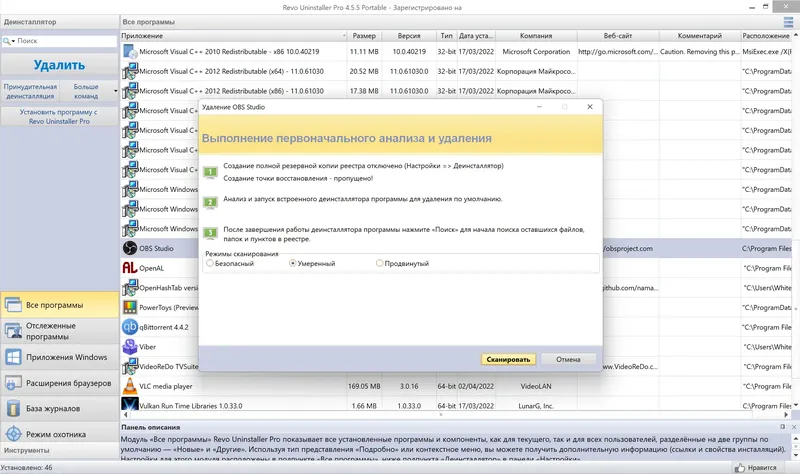The image size is (800, 474).
Task: Click the VLC media player cone icon
Action: coord(130,386)
